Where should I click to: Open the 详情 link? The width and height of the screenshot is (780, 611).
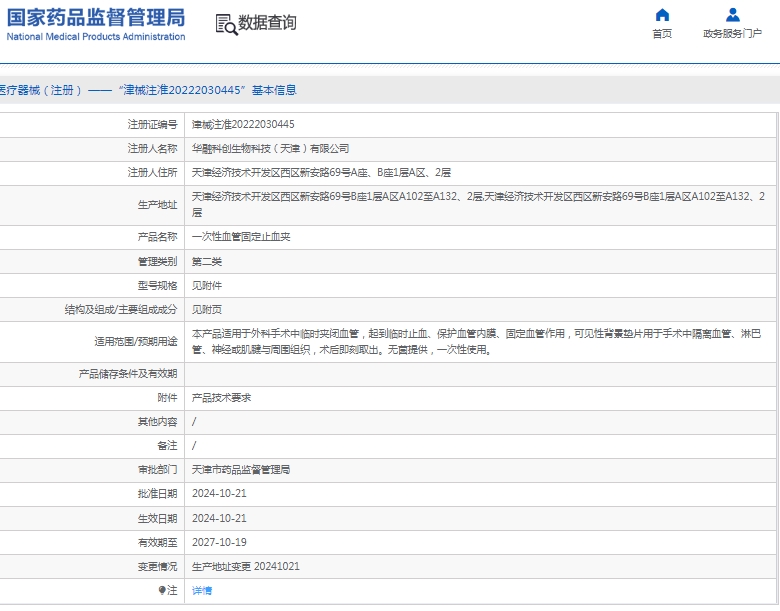coord(202,591)
